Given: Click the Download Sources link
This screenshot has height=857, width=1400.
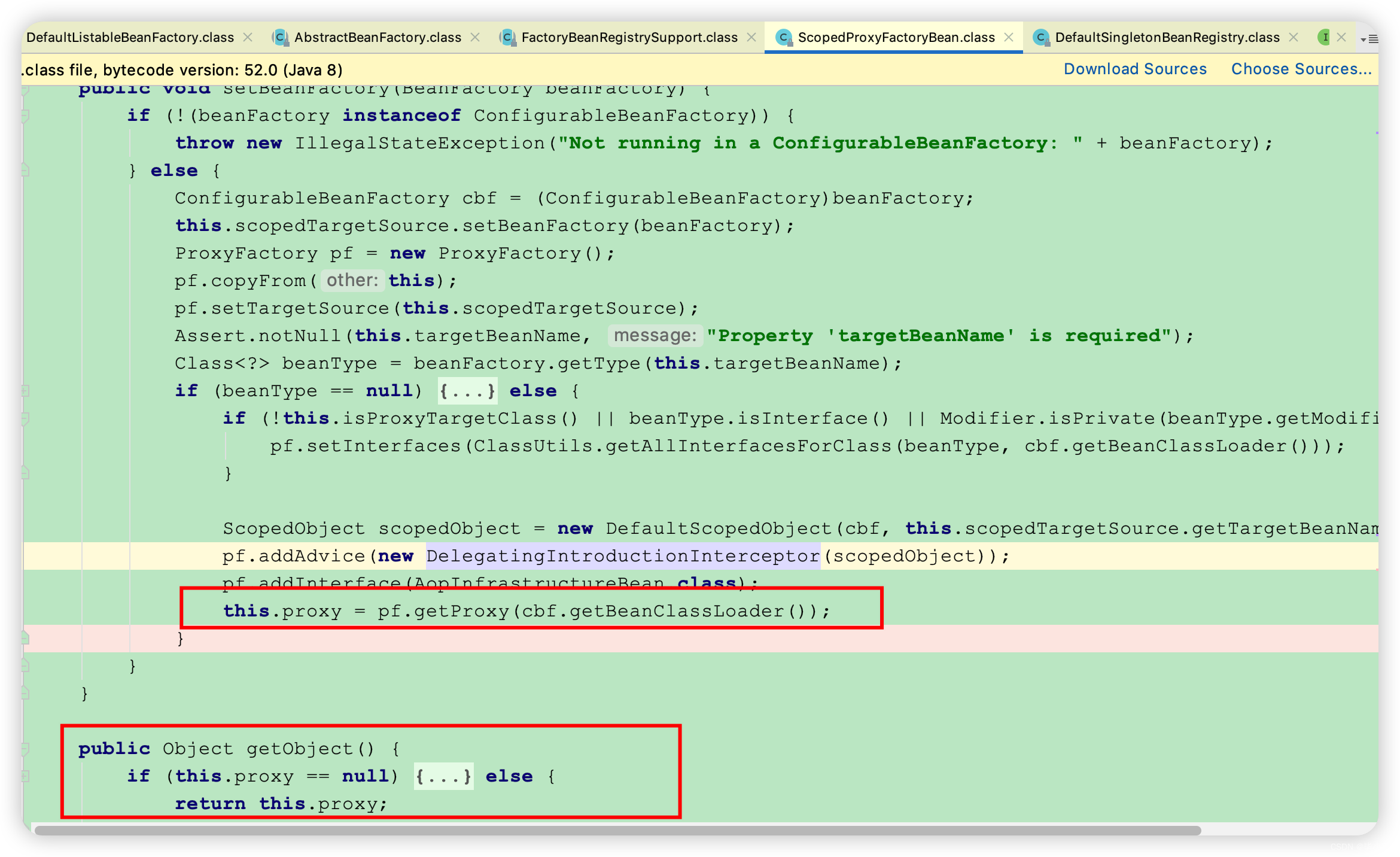Looking at the screenshot, I should pyautogui.click(x=1135, y=70).
